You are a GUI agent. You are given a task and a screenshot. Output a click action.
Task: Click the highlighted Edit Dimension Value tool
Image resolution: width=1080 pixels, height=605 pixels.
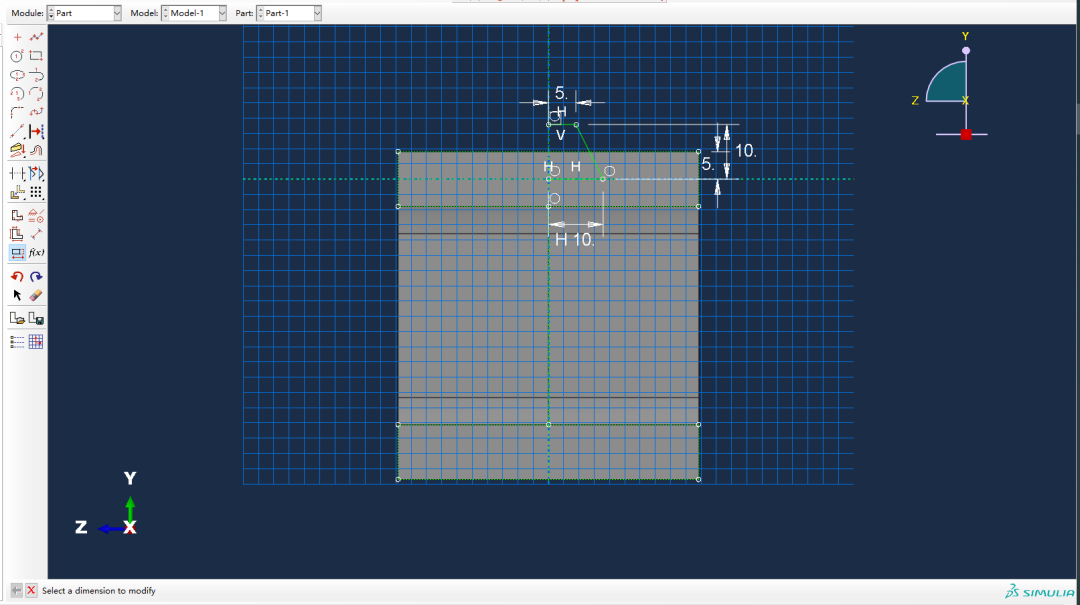[x=17, y=253]
